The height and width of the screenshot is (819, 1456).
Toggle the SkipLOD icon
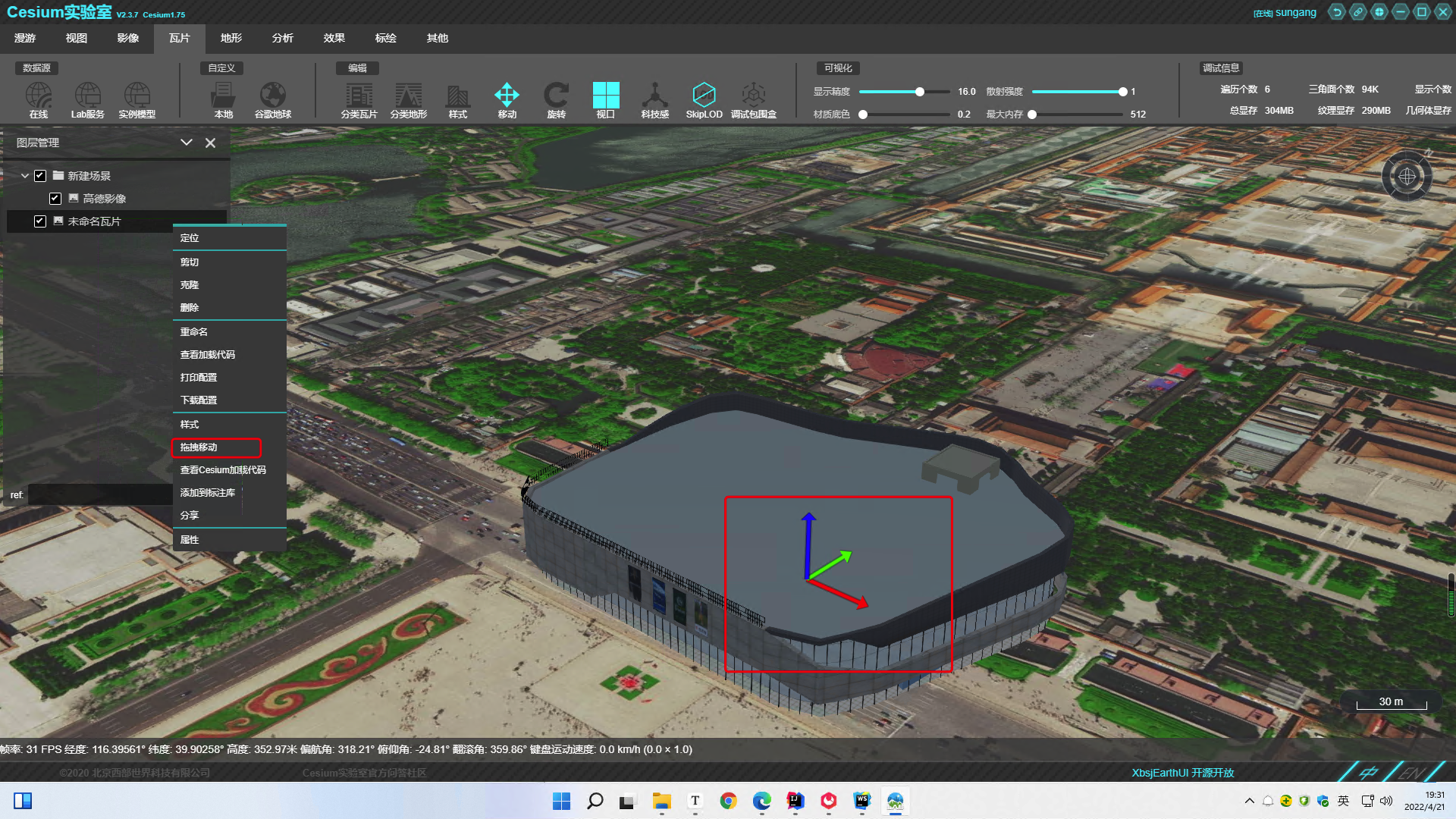[x=704, y=96]
